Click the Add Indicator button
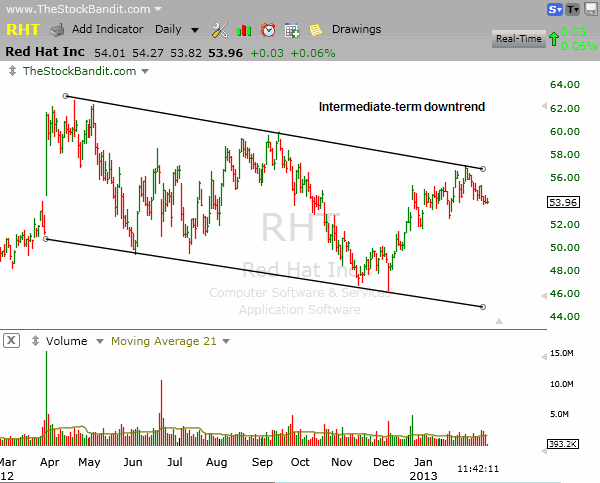The image size is (600, 483). point(108,29)
